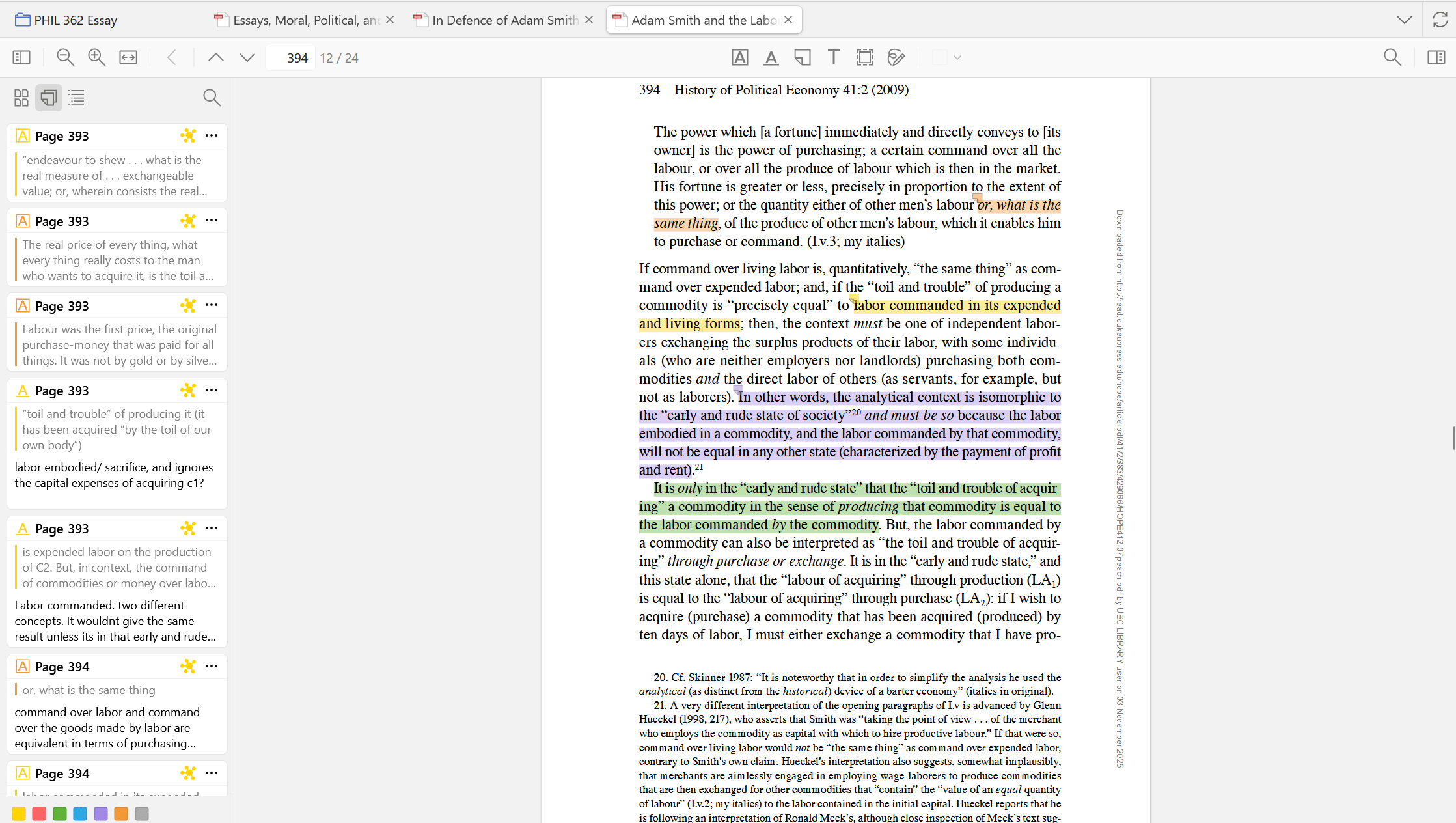Click sparkle icon on 'endeavour to shew' annotation
Viewport: 1456px width, 823px height.
click(188, 135)
